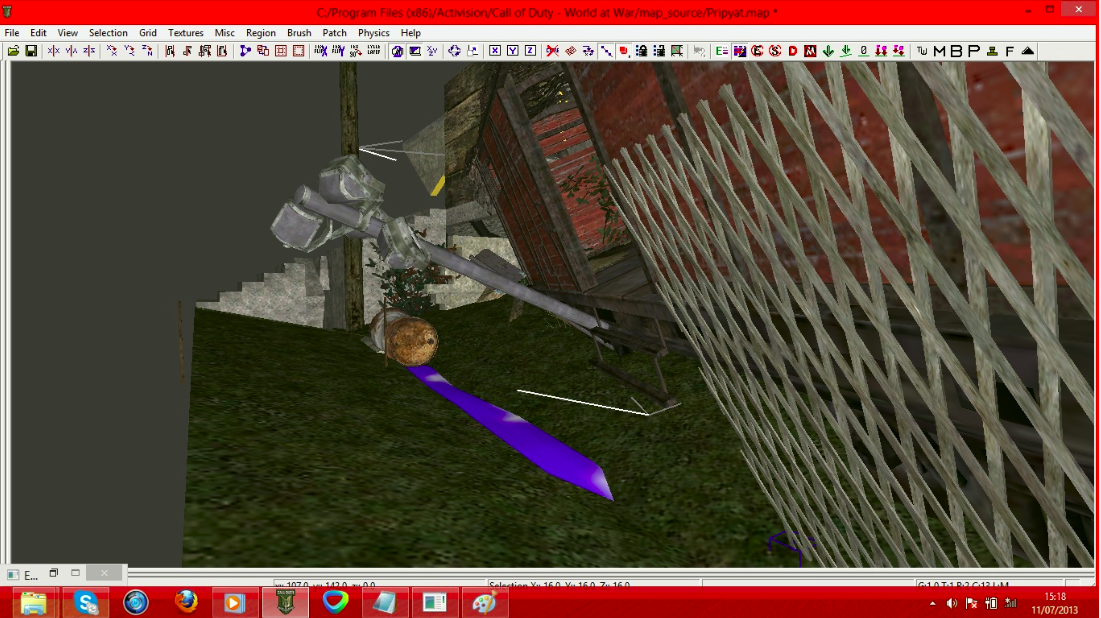1101x618 pixels.
Task: Rotate selection around the Y axis
Action: point(129,51)
